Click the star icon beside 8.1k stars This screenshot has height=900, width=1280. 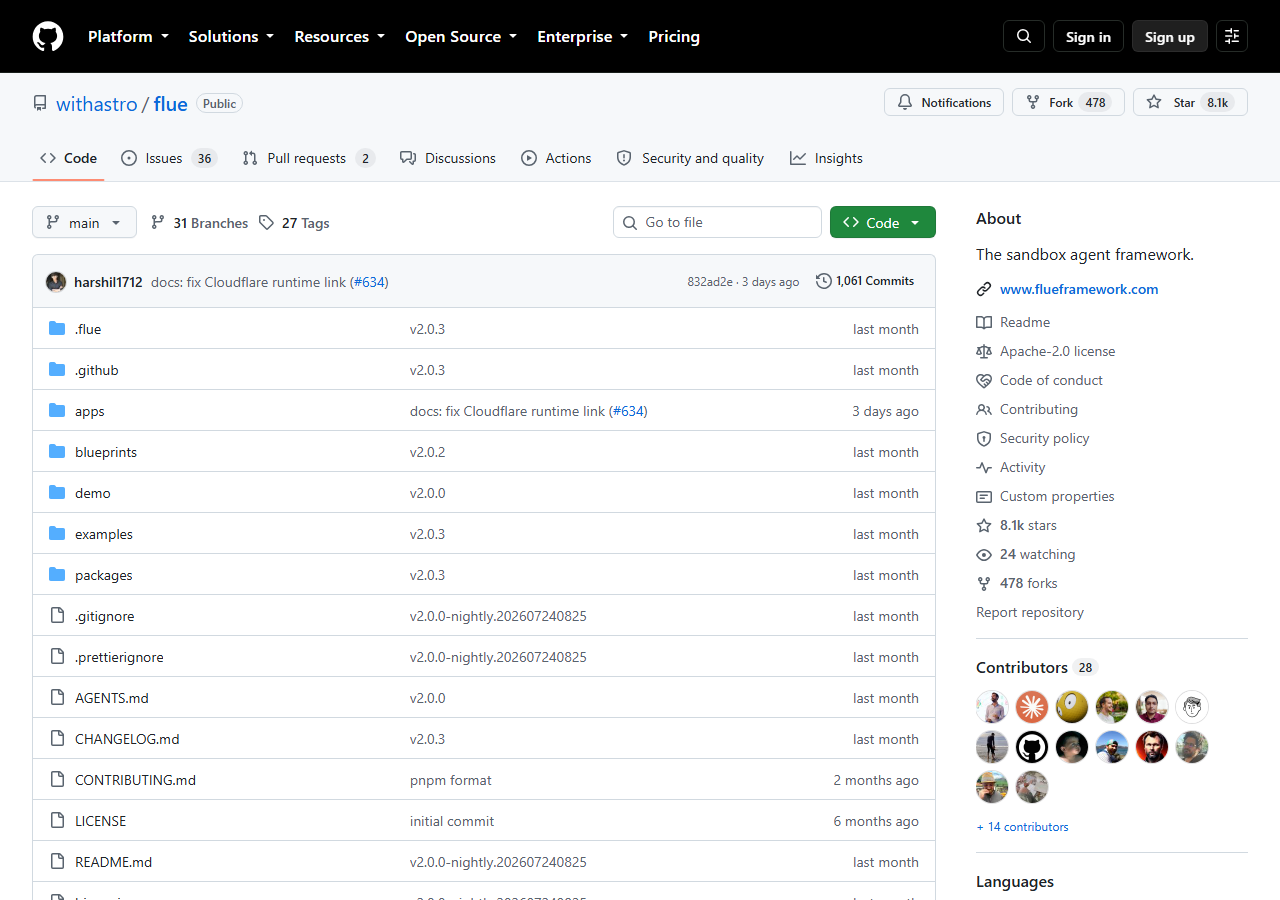pos(984,525)
